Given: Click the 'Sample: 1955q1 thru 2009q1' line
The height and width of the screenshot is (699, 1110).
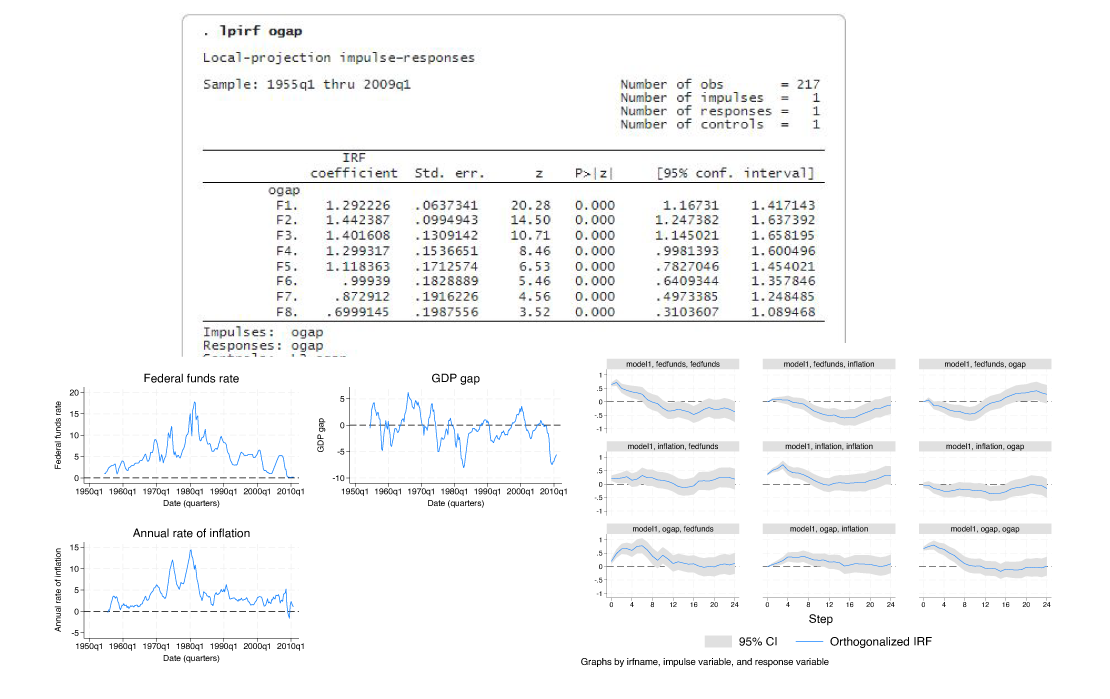Looking at the screenshot, I should tap(307, 84).
